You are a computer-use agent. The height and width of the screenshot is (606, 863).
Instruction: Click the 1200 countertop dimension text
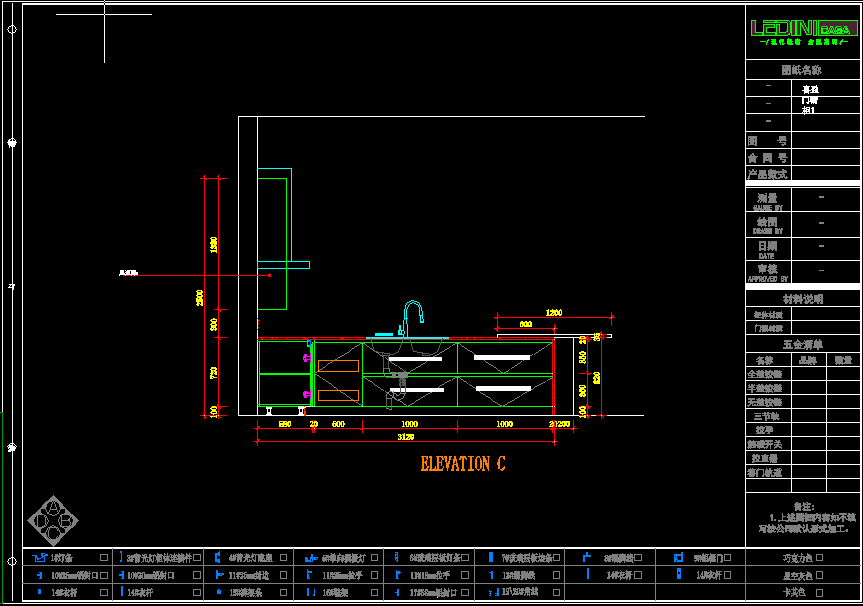coord(553,313)
